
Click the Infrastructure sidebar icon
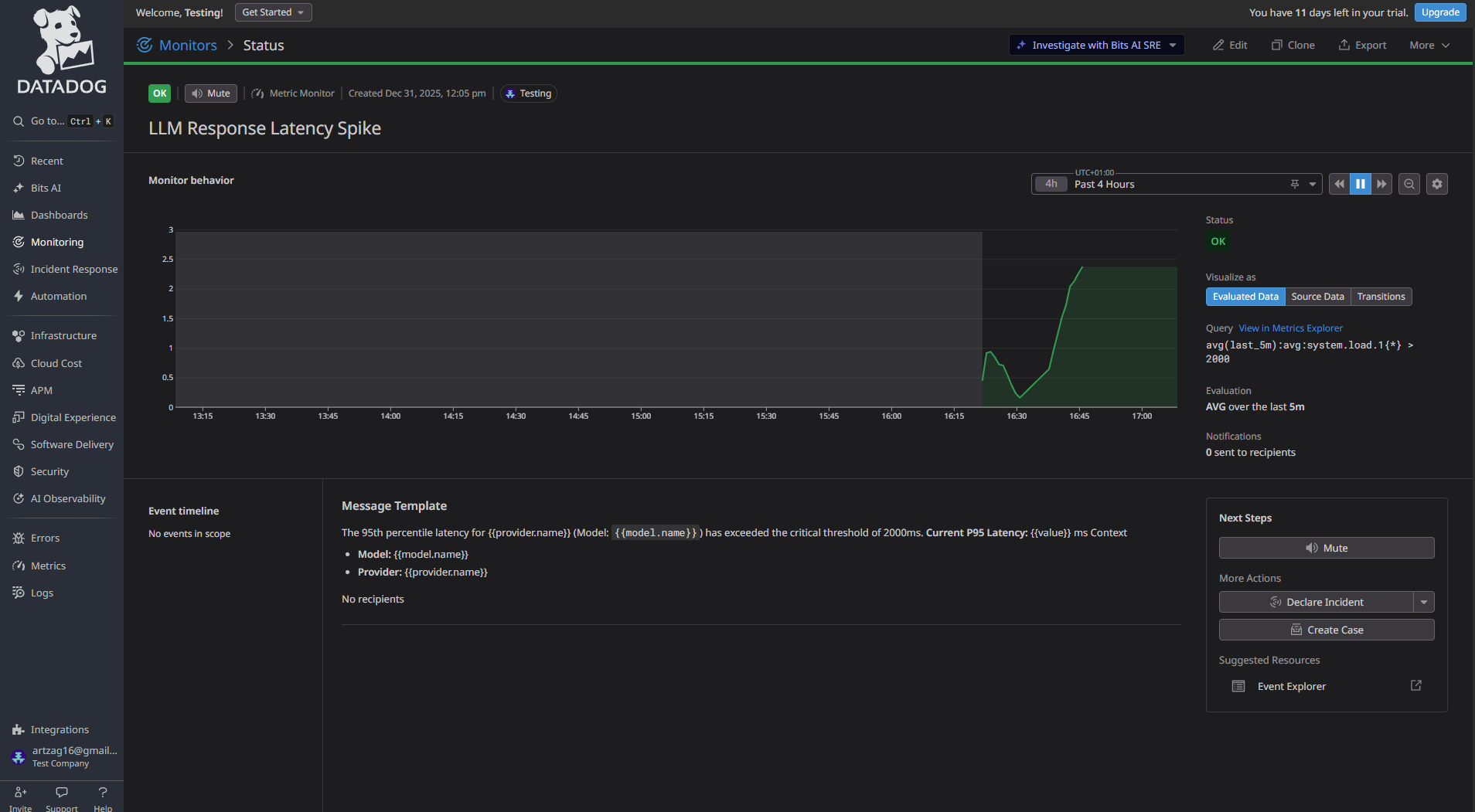tap(19, 335)
